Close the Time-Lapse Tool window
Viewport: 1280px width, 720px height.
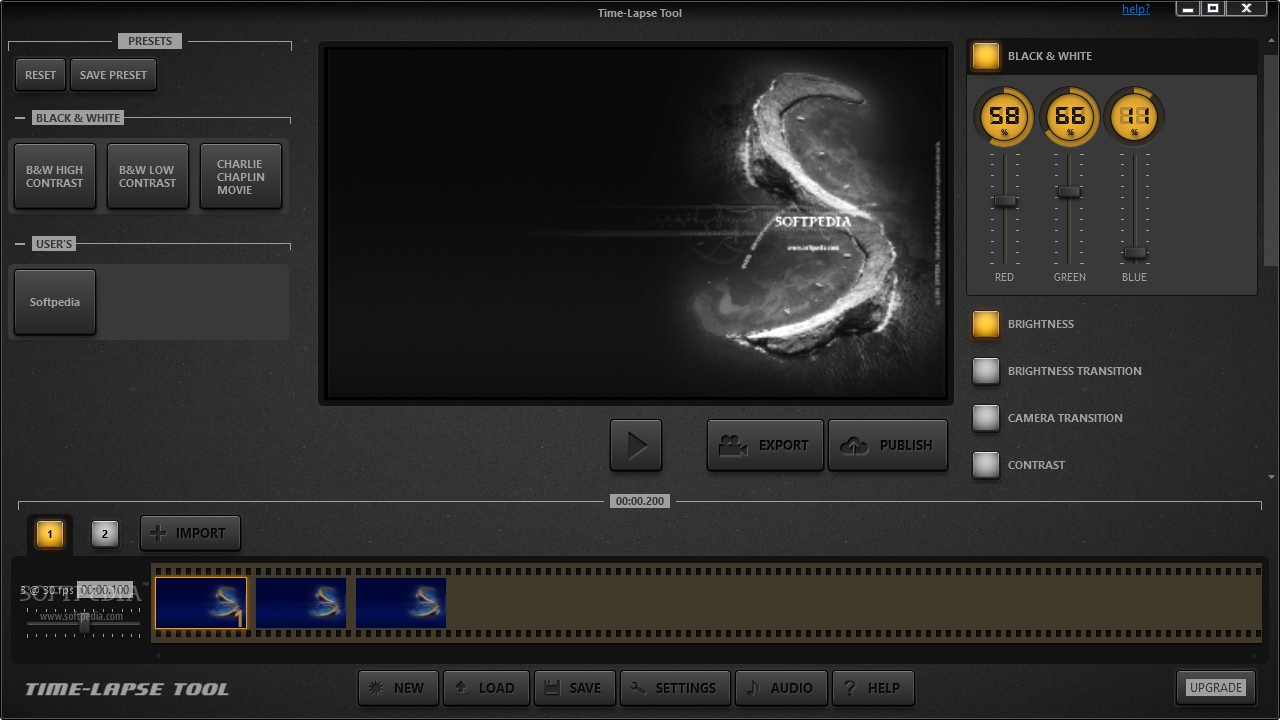click(x=1246, y=9)
